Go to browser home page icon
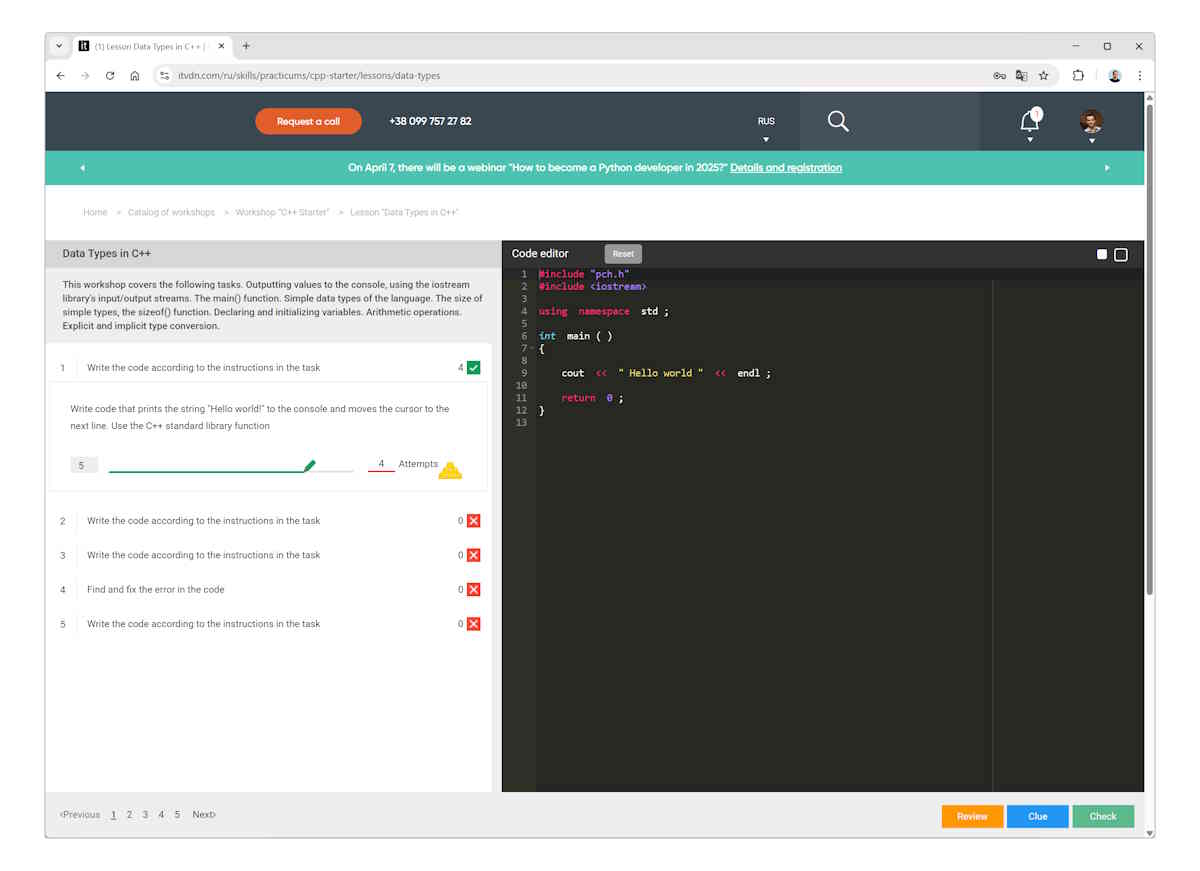The height and width of the screenshot is (871, 1200). (x=135, y=76)
